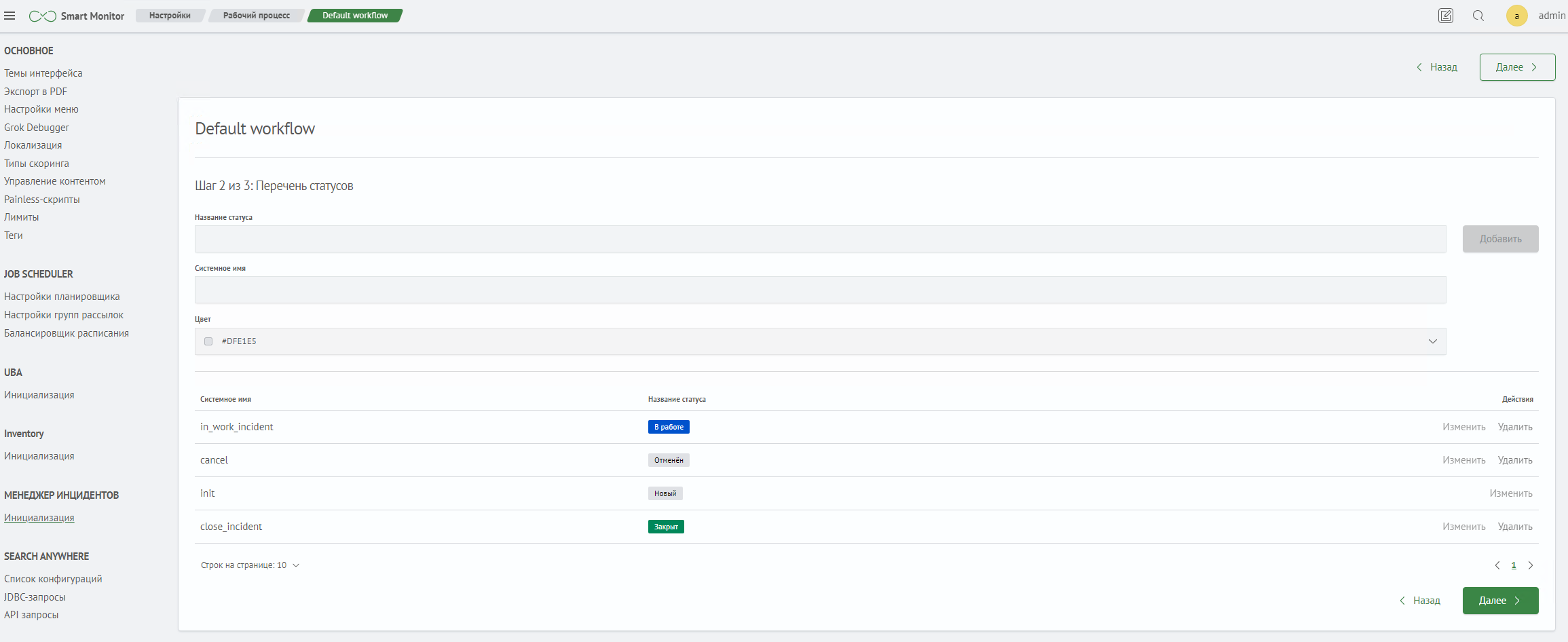Open Painless-скрипты in sidebar
This screenshot has height=642, width=1568.
click(42, 200)
